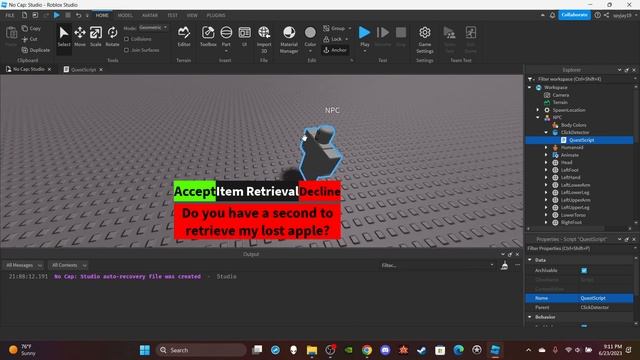Image resolution: width=640 pixels, height=360 pixels.
Task: Click the Color swatch button
Action: point(310,34)
